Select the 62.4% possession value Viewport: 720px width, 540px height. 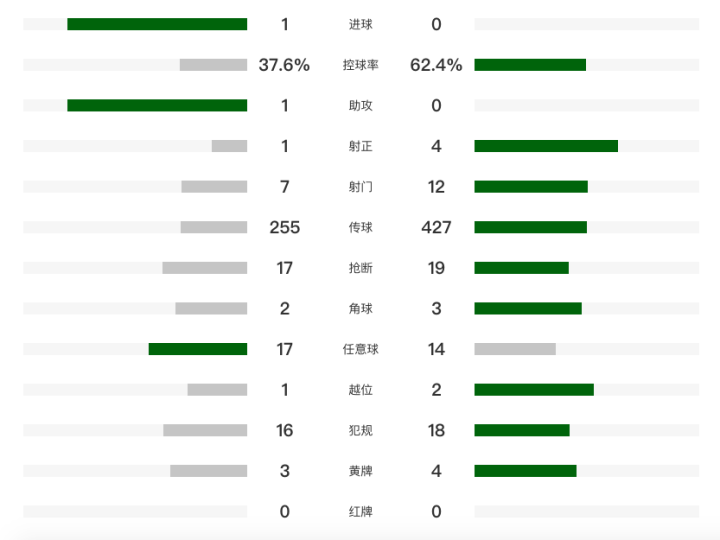[436, 65]
